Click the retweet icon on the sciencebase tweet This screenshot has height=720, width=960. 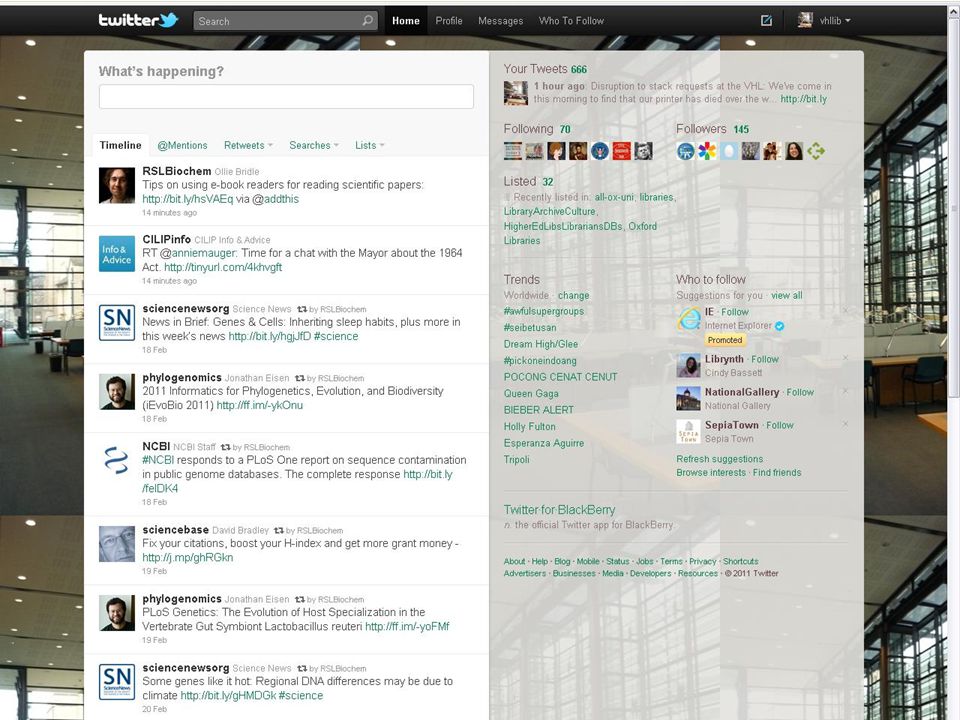pos(279,530)
